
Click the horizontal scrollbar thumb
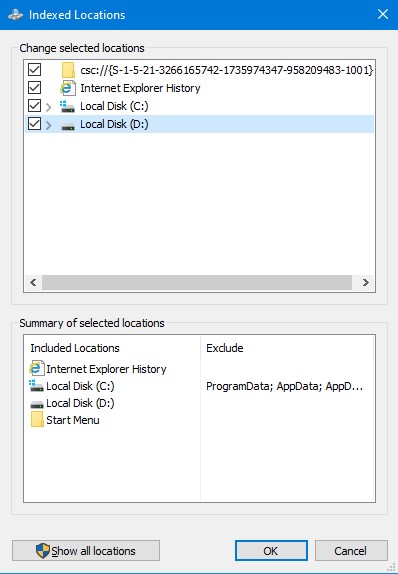197,282
